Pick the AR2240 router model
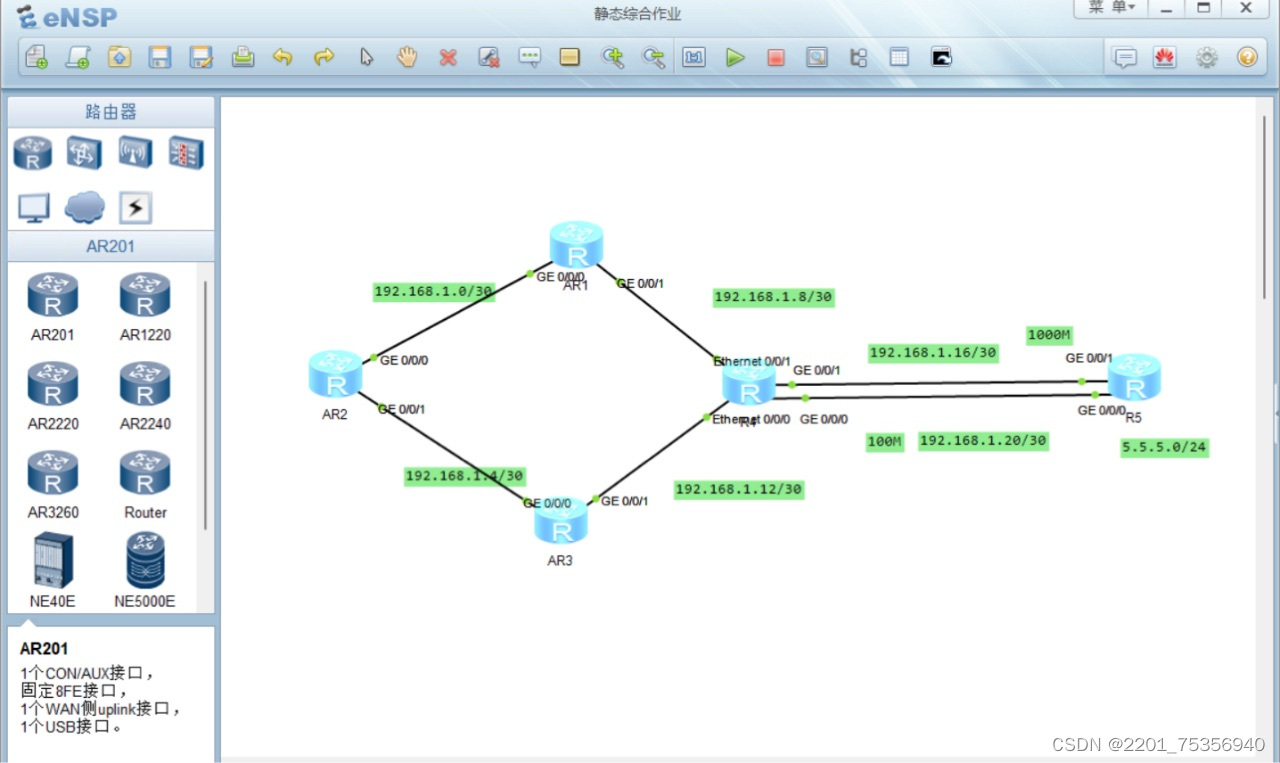Viewport: 1280px width, 763px height. [x=145, y=396]
